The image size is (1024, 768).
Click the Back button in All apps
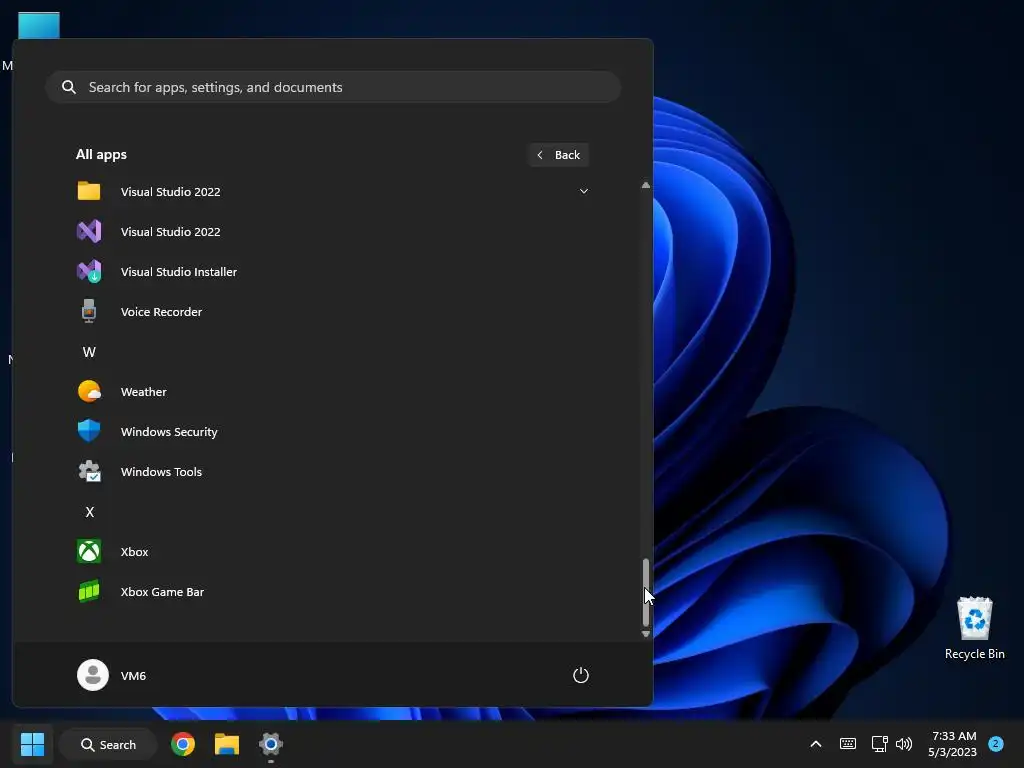559,155
